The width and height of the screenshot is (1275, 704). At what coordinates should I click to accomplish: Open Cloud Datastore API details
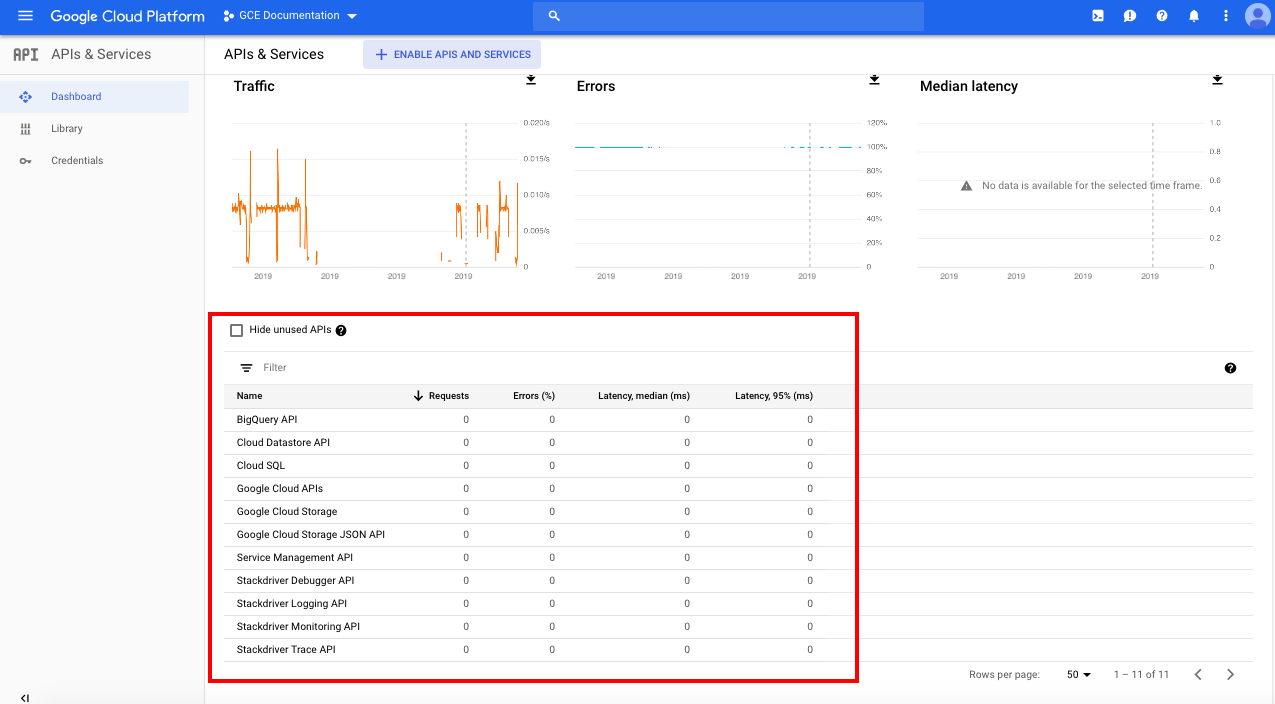(283, 443)
